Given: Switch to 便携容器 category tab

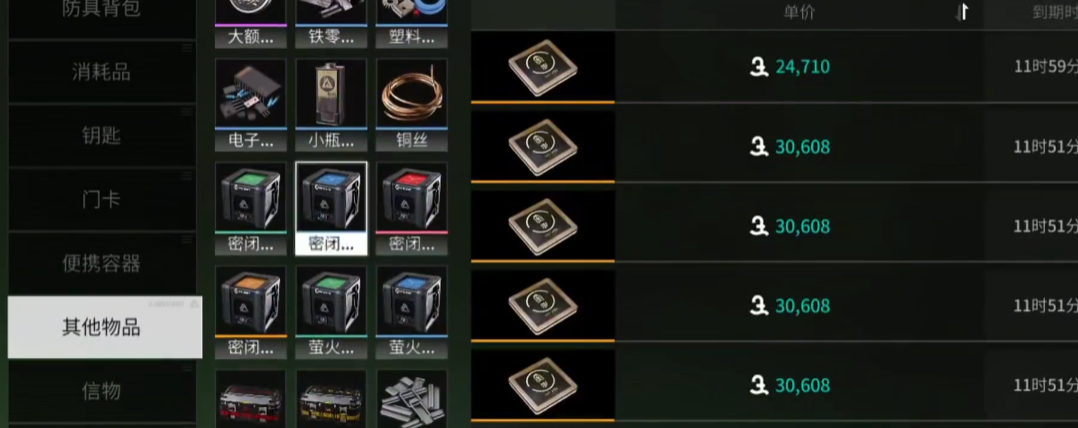Looking at the screenshot, I should [x=102, y=263].
